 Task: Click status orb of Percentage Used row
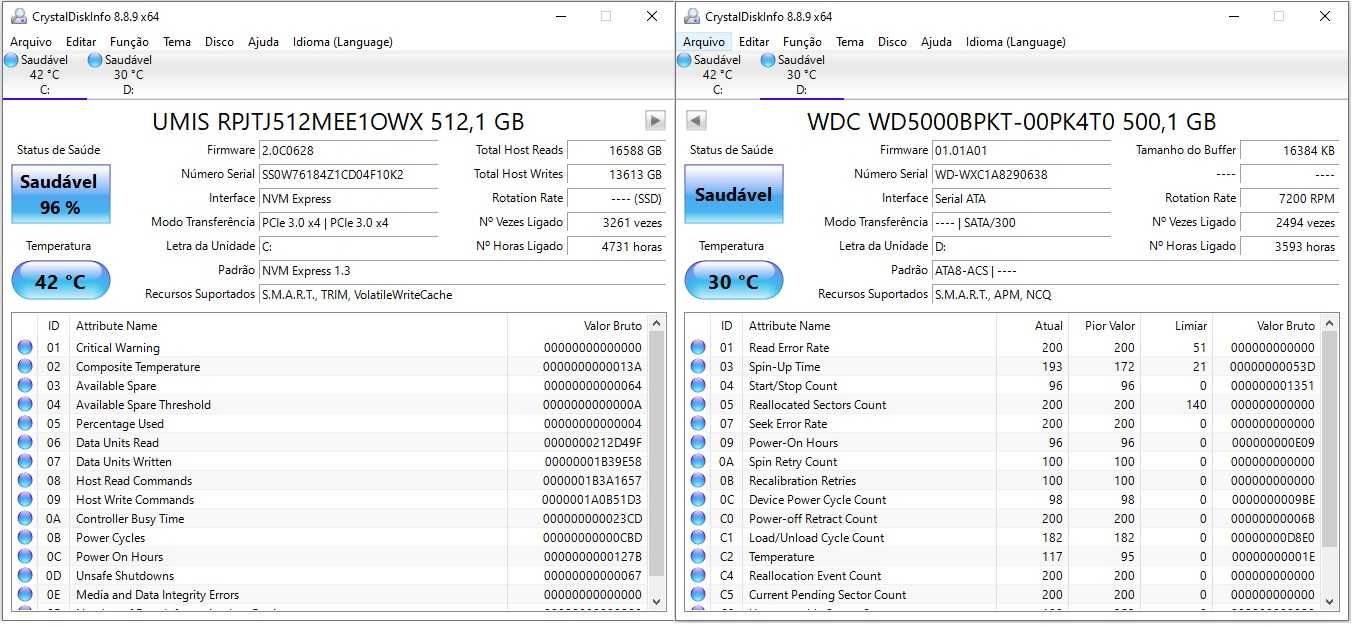25,424
